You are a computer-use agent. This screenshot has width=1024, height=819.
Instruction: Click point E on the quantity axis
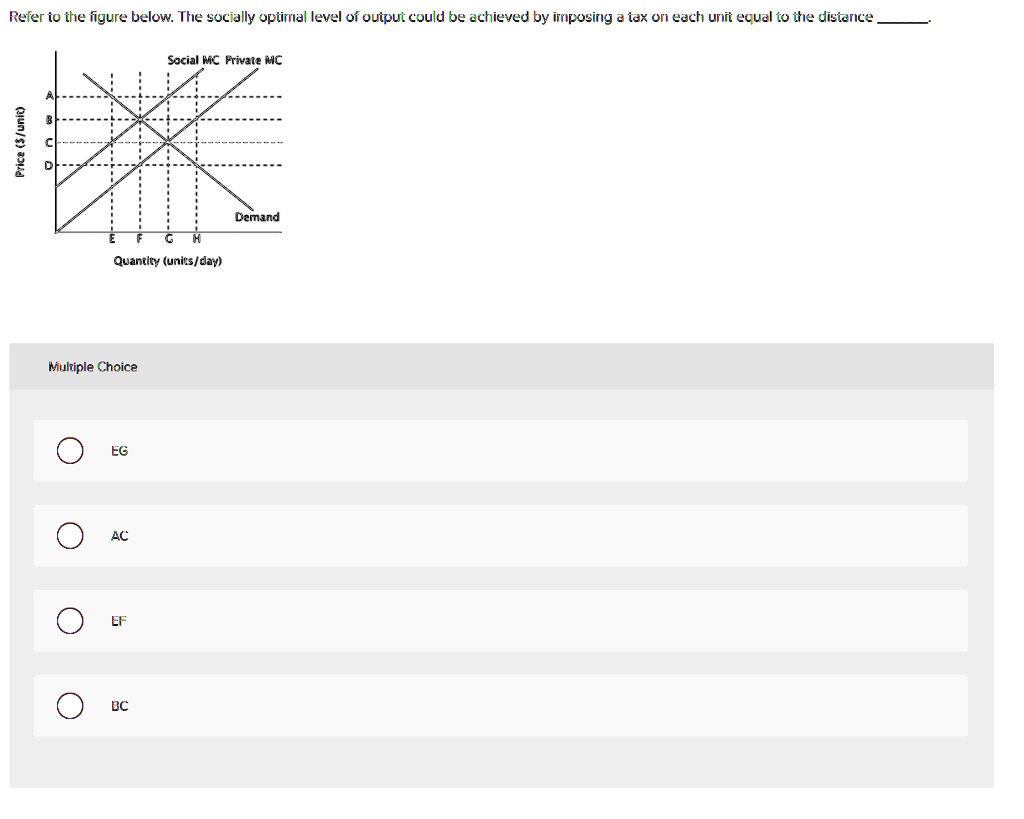(110, 238)
